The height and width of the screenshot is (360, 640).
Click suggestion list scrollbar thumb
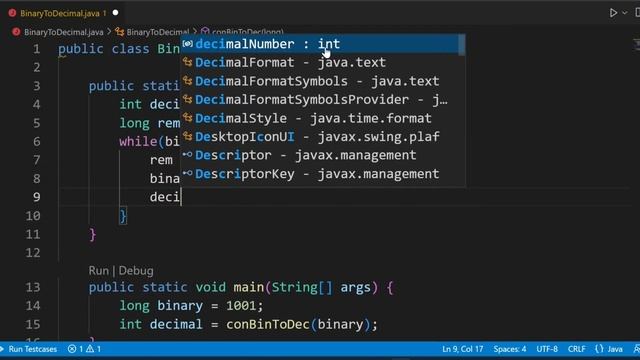(462, 45)
